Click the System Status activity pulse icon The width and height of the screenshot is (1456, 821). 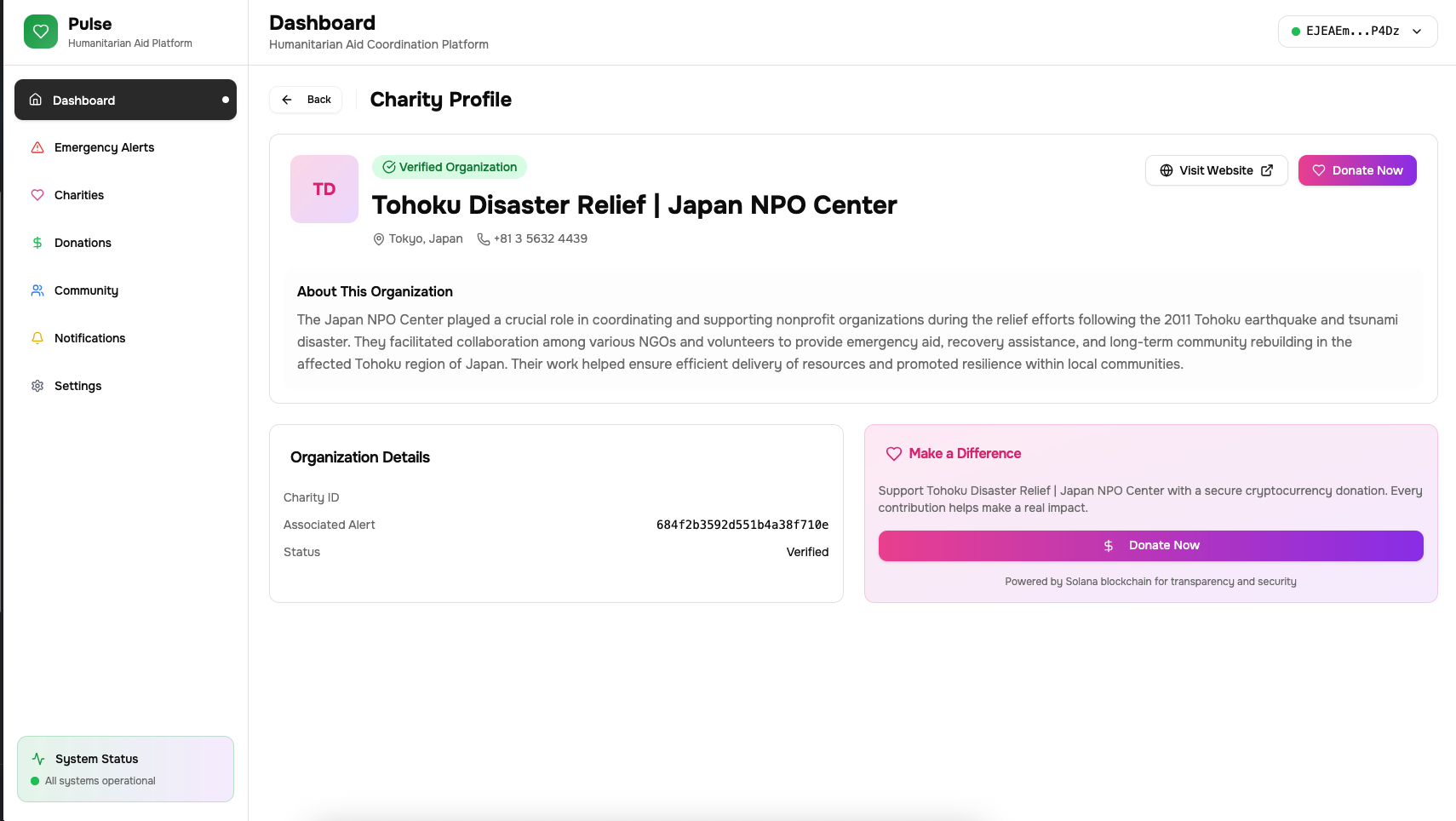(38, 759)
